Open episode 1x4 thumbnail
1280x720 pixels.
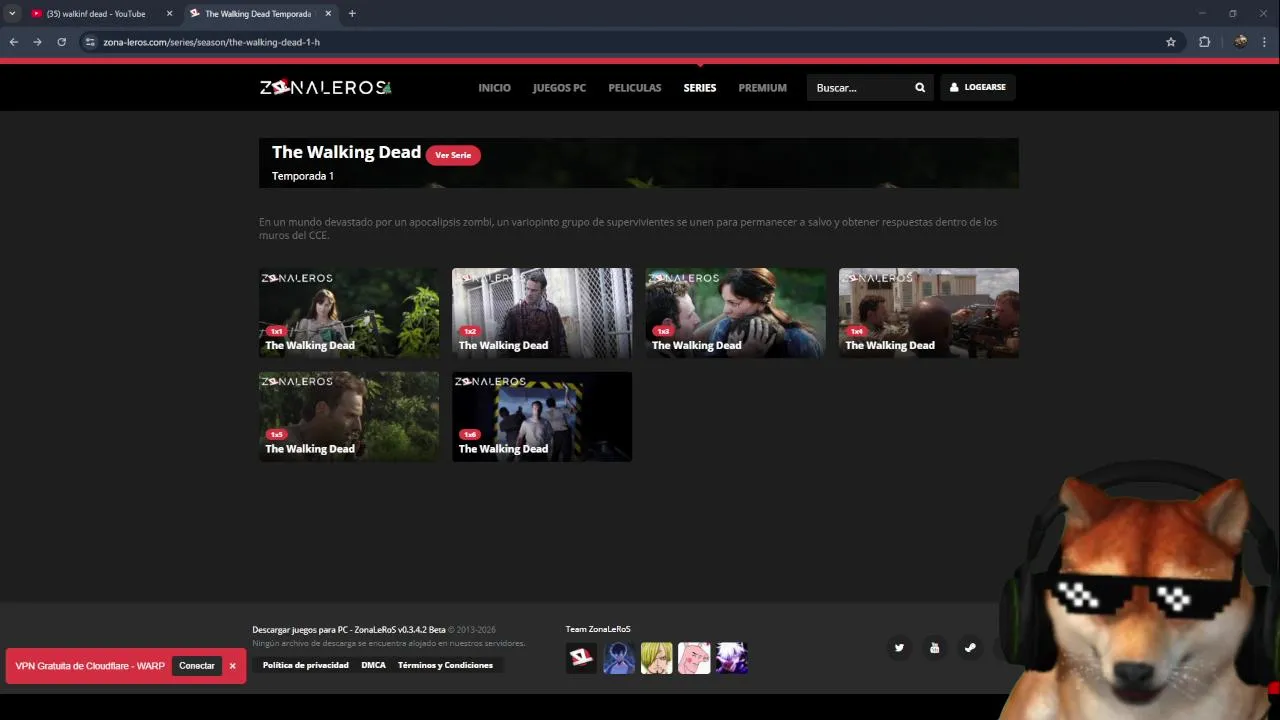pyautogui.click(x=929, y=313)
